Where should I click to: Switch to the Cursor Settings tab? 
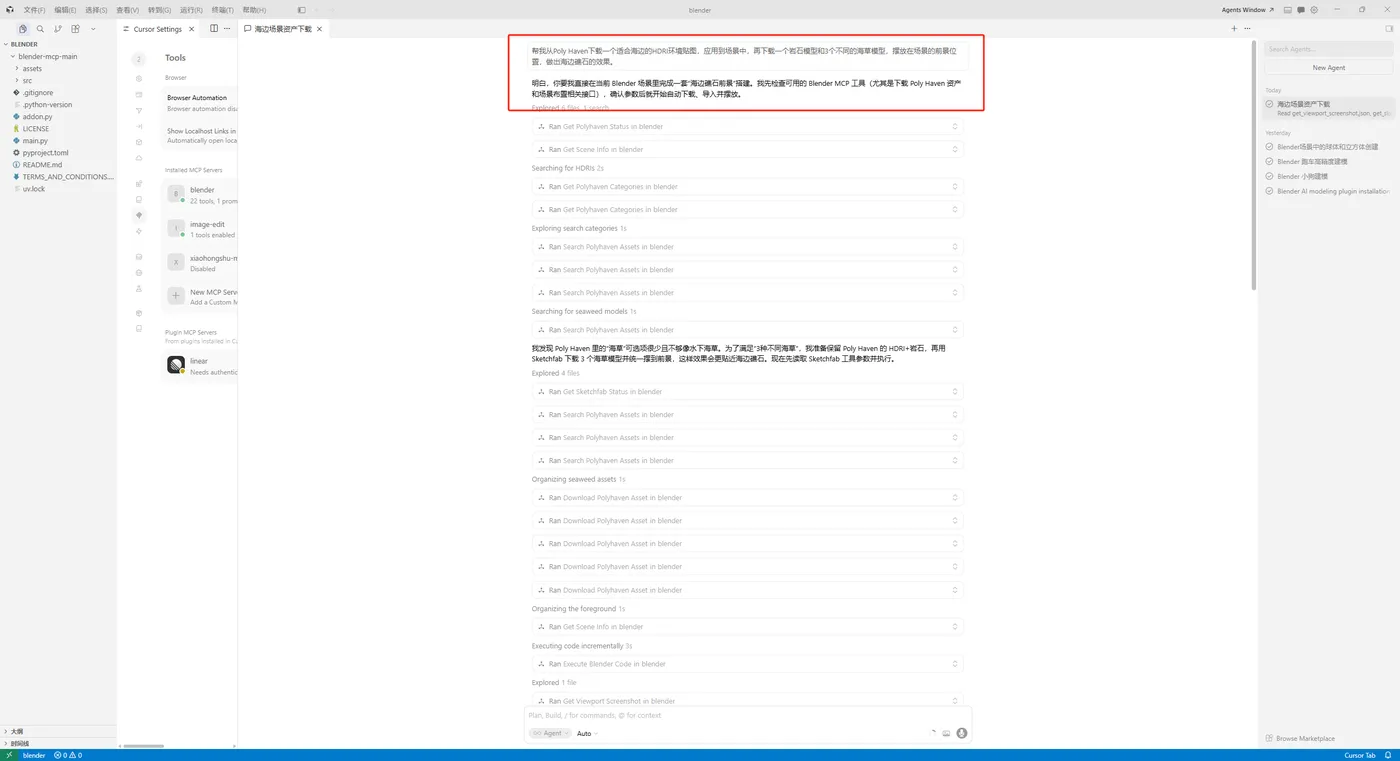pos(158,29)
